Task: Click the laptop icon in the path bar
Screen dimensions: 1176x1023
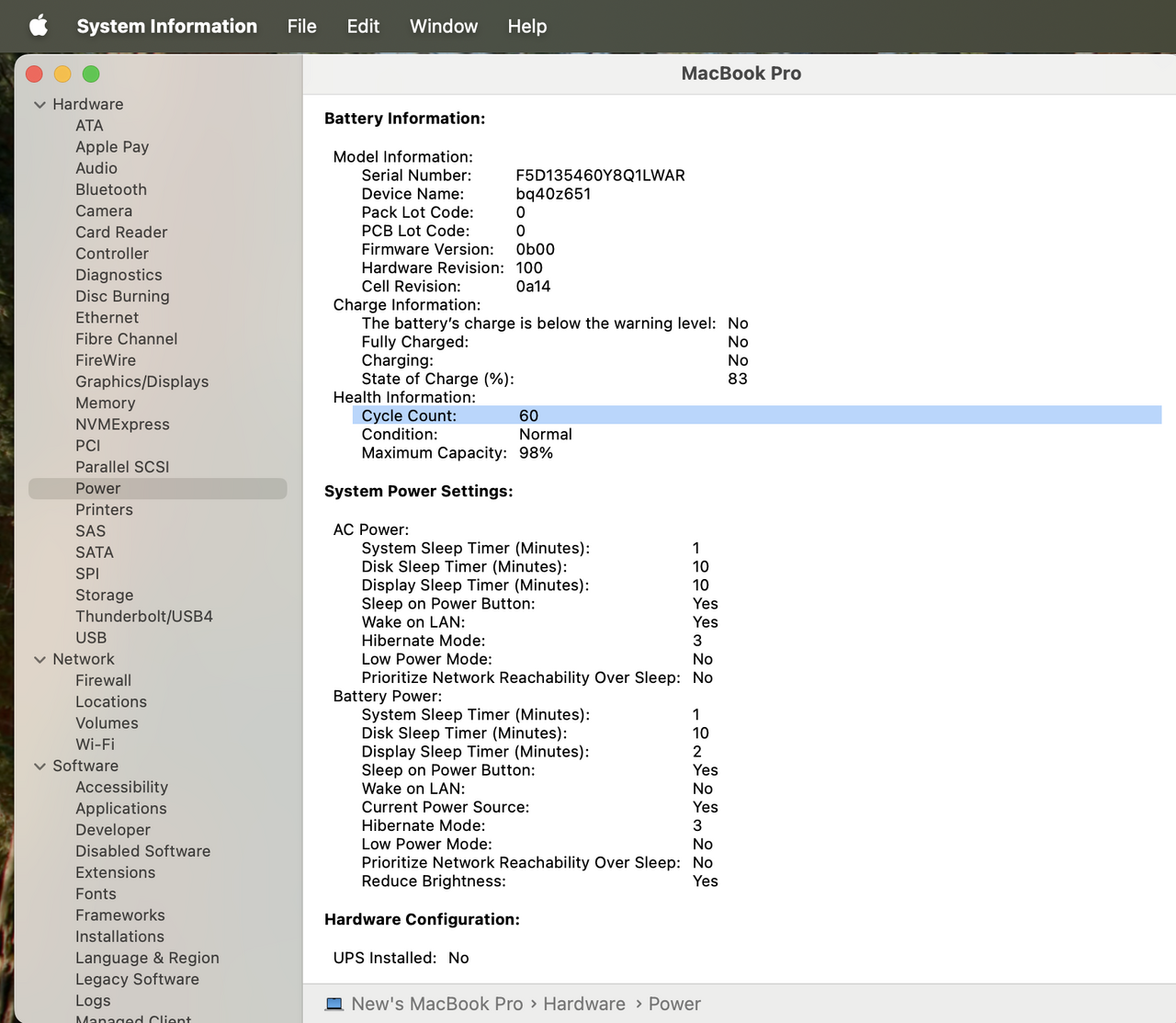Action: (334, 1004)
